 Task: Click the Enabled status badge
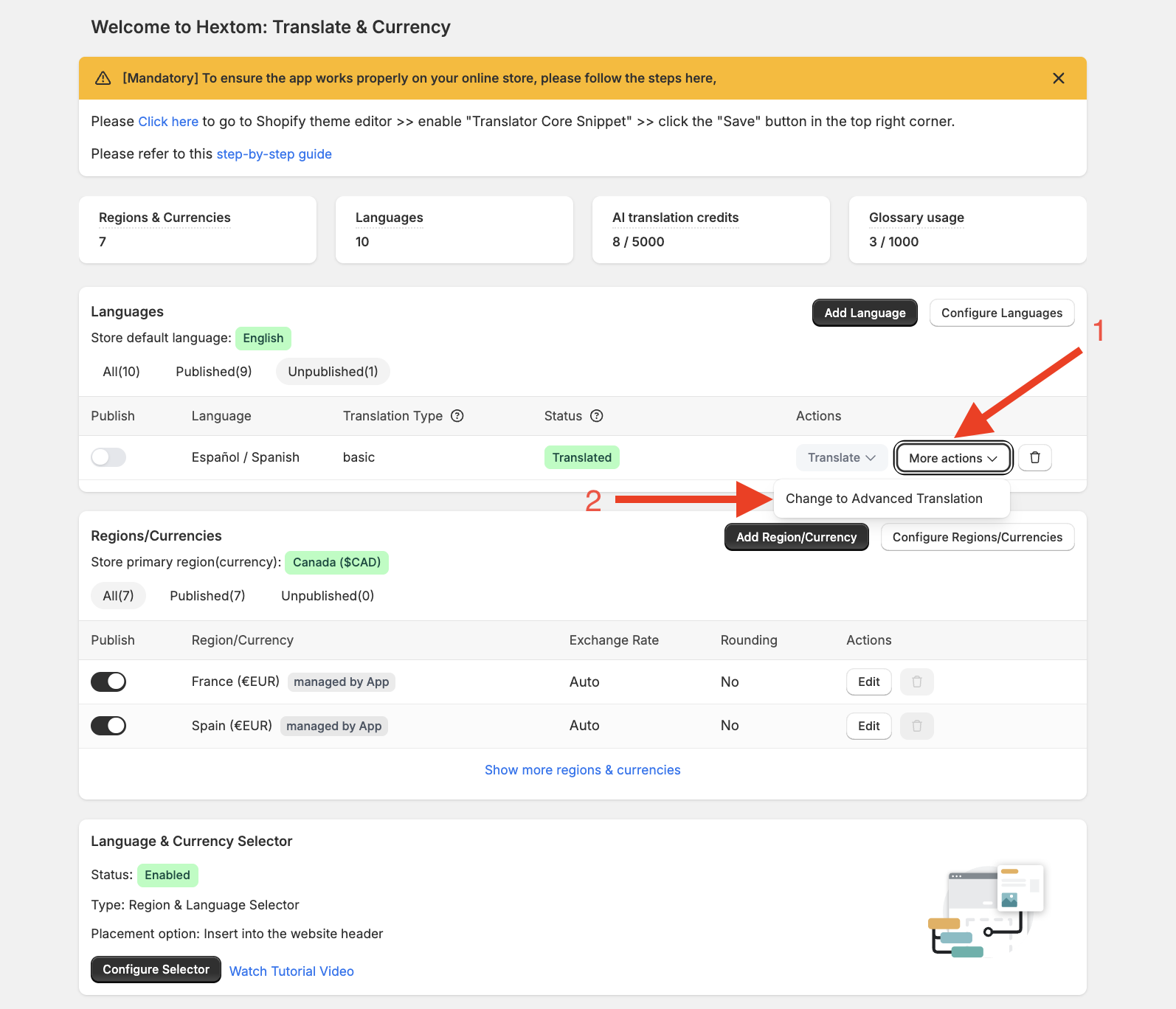[167, 875]
